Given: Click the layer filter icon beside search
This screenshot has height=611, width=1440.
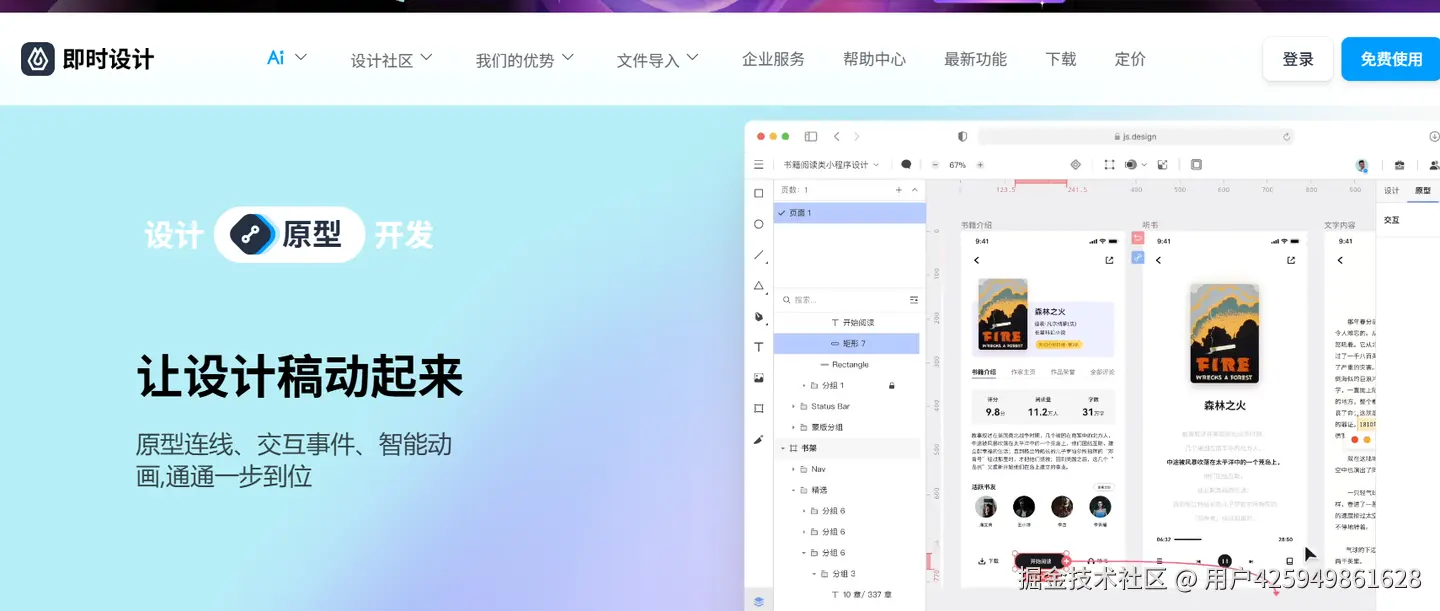Looking at the screenshot, I should pyautogui.click(x=913, y=299).
